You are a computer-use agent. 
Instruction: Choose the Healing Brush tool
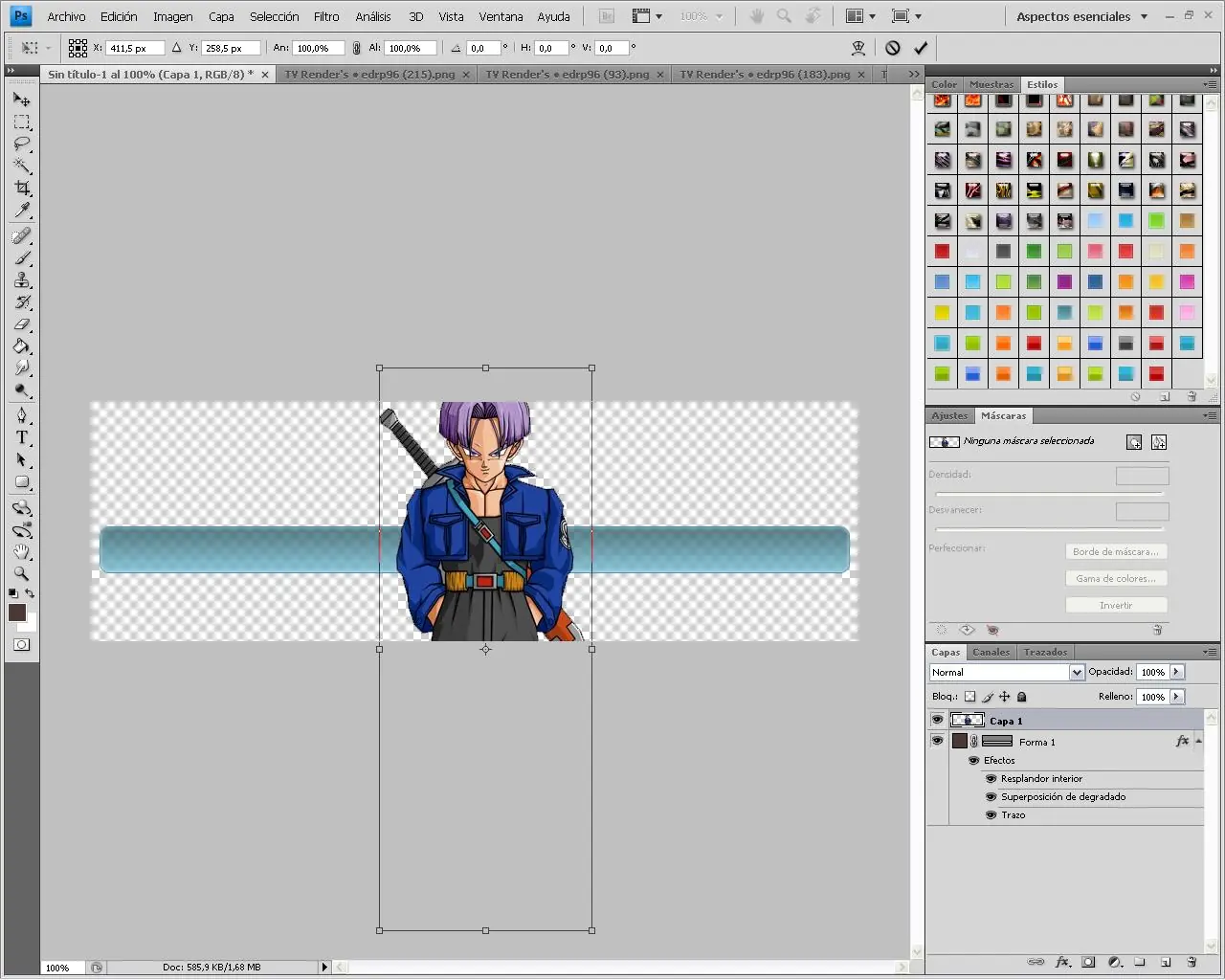point(21,235)
